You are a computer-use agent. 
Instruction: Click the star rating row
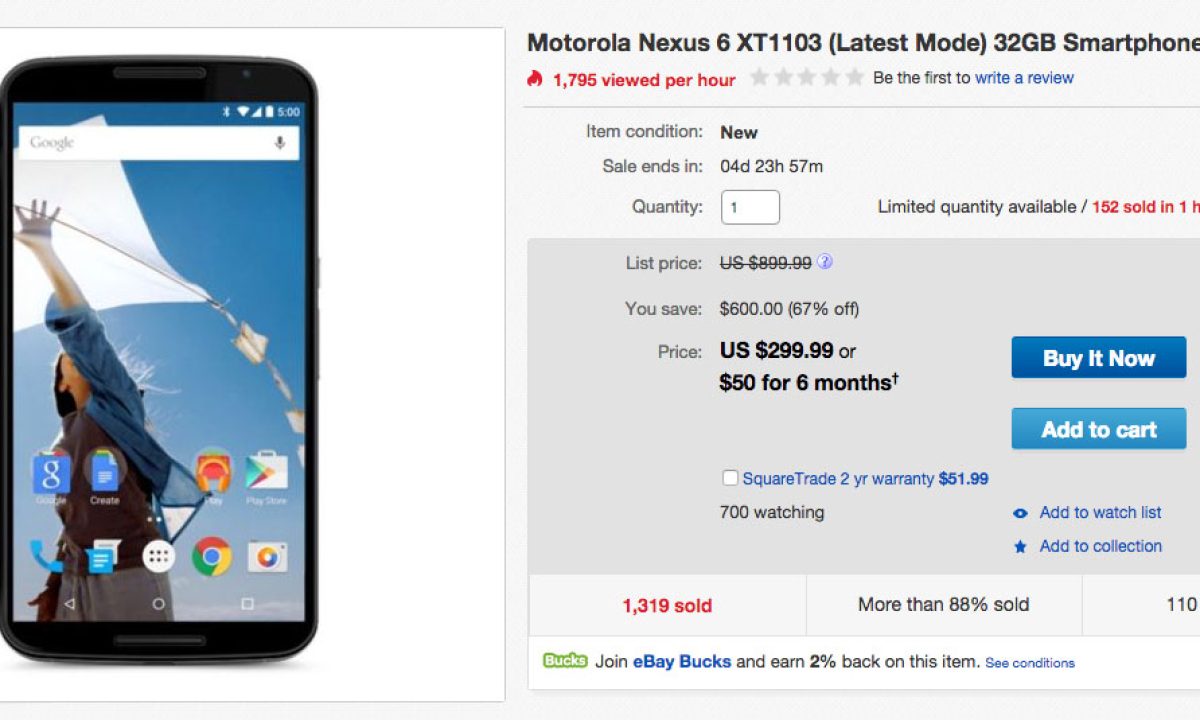(807, 78)
